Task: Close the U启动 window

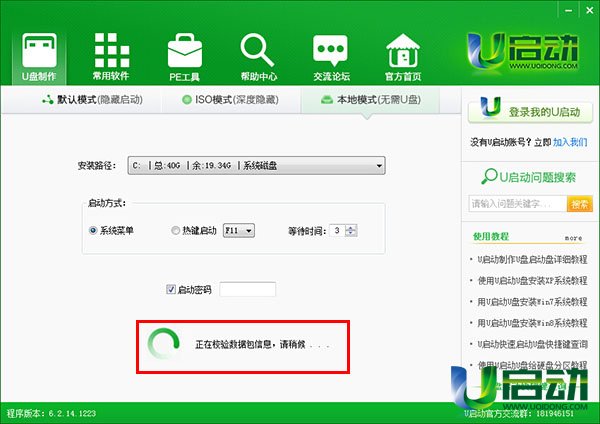Action: (590, 11)
